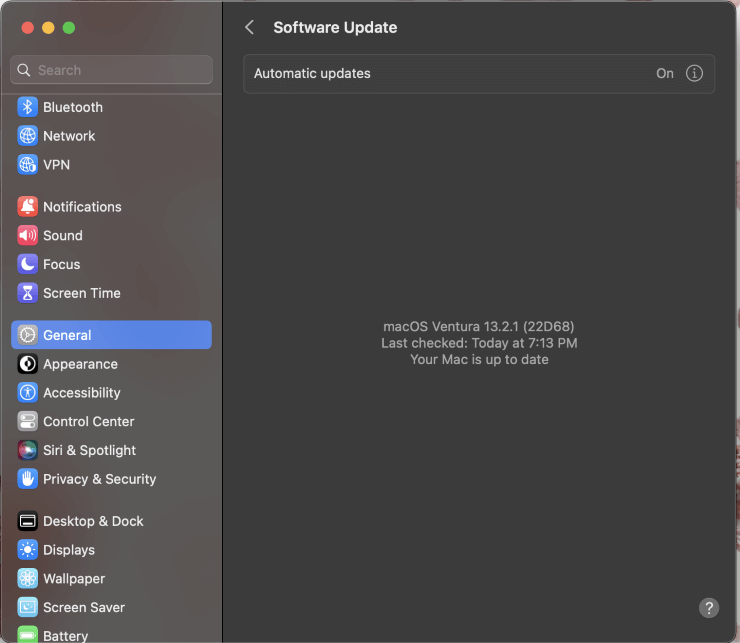
Task: Open Control Center settings
Action: point(89,422)
